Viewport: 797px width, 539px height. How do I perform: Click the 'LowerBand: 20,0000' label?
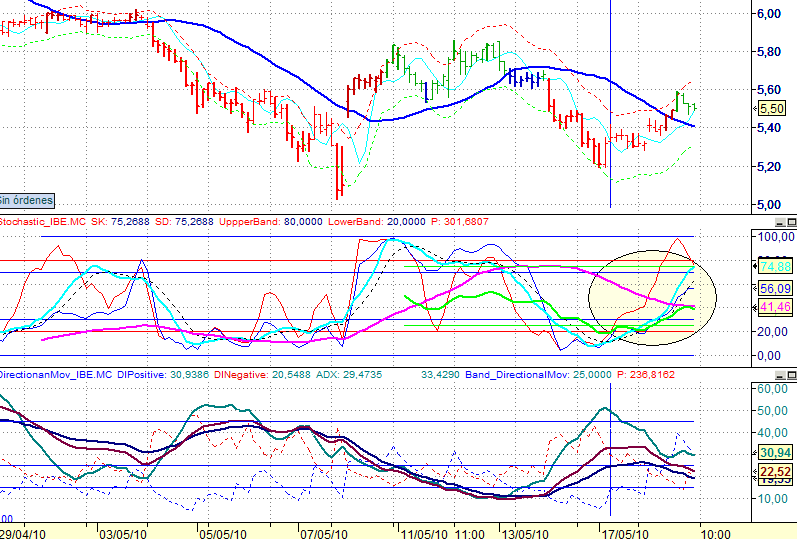point(377,222)
